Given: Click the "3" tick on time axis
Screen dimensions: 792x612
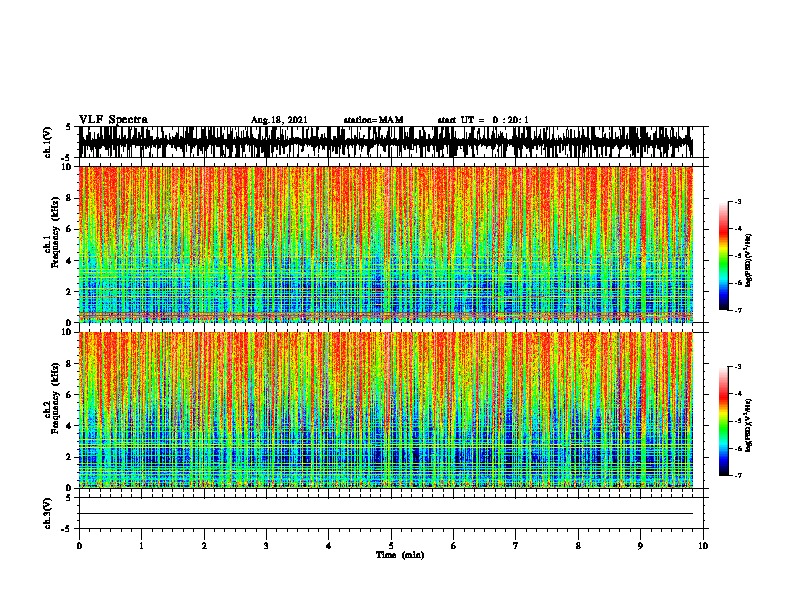Looking at the screenshot, I should tap(266, 546).
